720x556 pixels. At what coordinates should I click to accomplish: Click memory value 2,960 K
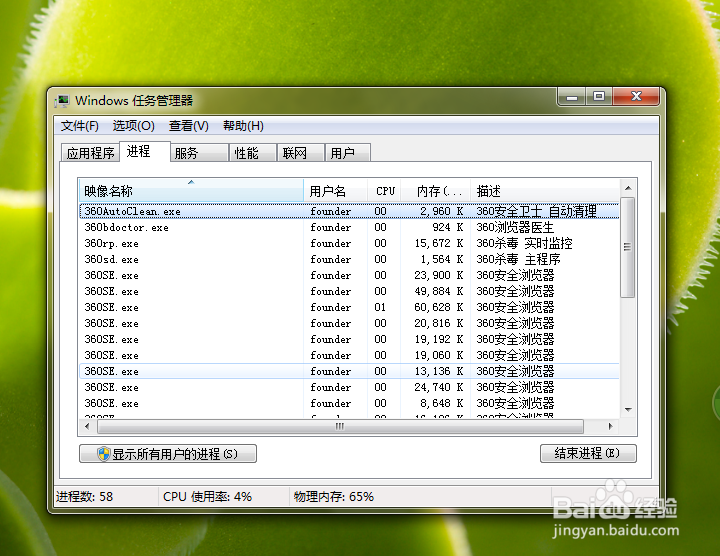pos(442,211)
